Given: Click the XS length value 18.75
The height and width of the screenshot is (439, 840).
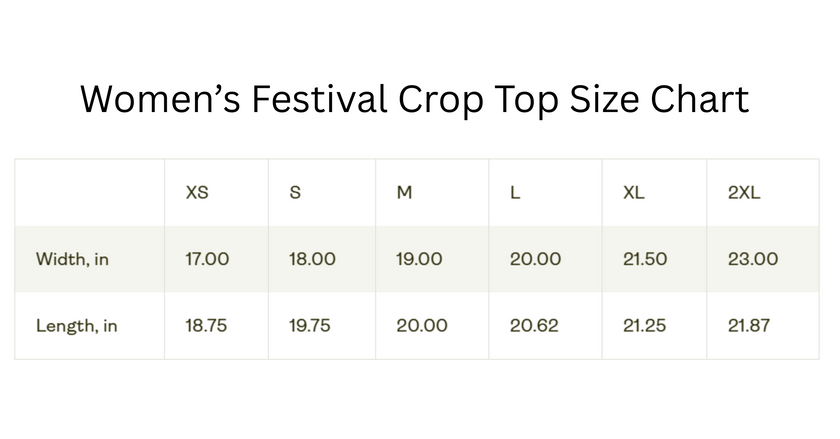Looking at the screenshot, I should [207, 325].
